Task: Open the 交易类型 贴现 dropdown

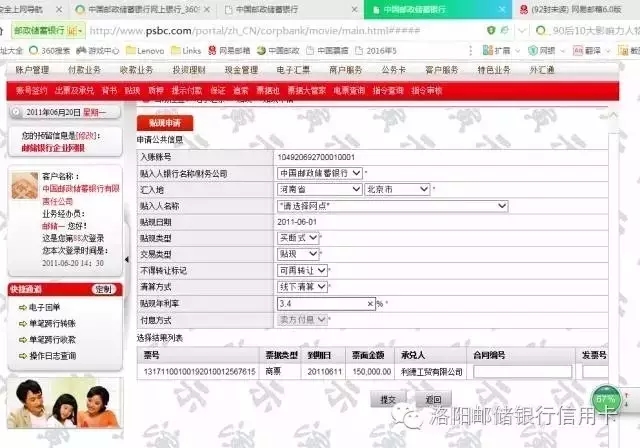Action: click(298, 254)
